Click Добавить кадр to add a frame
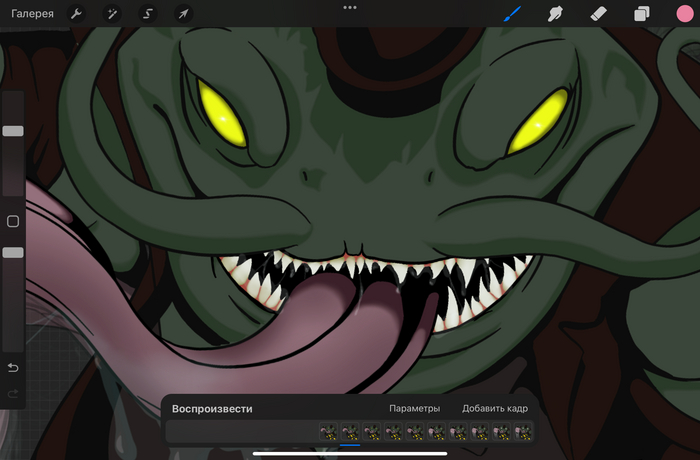Screen dimensions: 700x460 494,408
